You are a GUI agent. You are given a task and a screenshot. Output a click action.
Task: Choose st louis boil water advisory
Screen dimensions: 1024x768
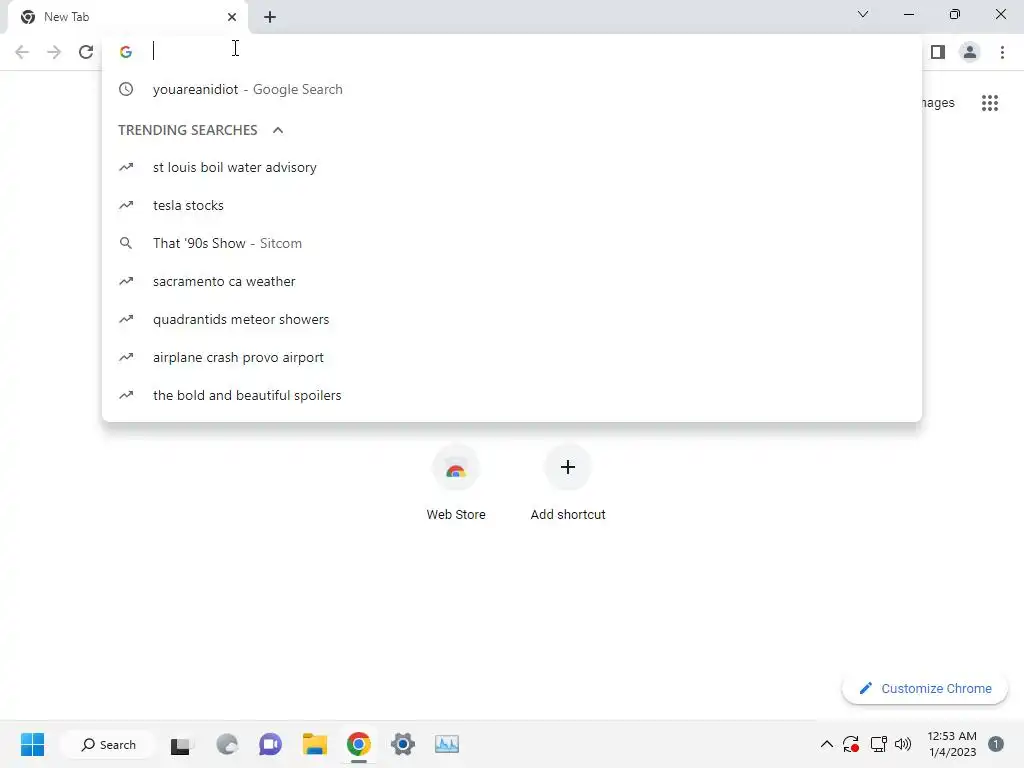512,167
